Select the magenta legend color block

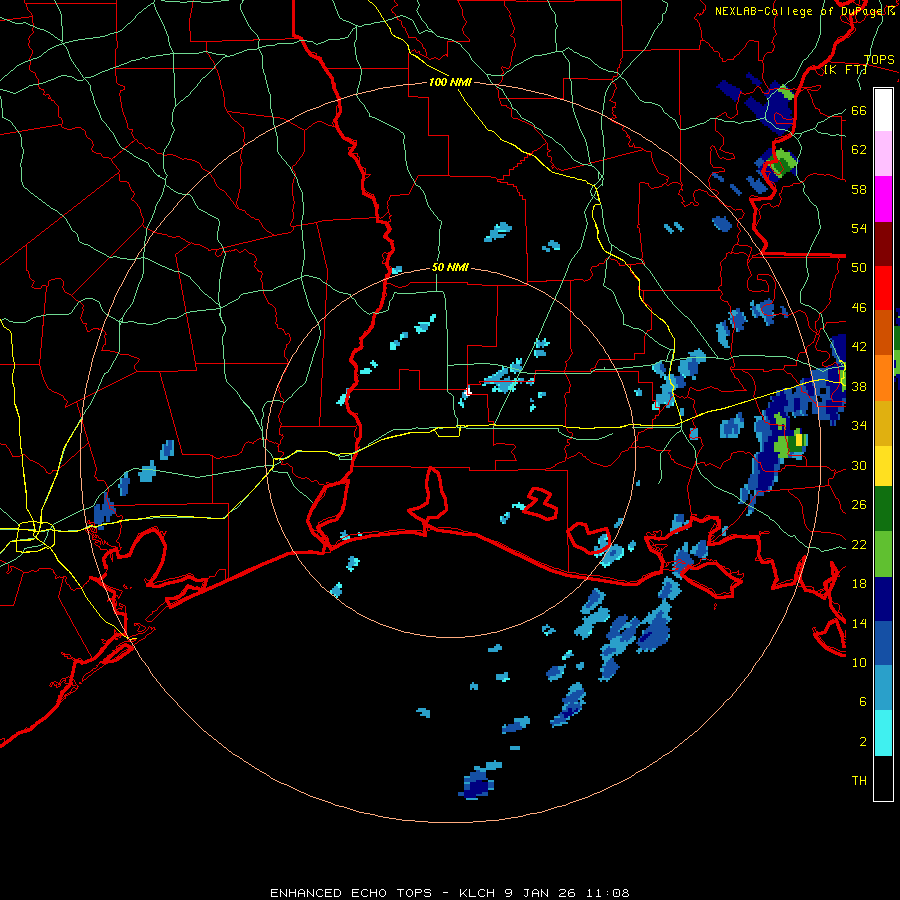click(883, 199)
